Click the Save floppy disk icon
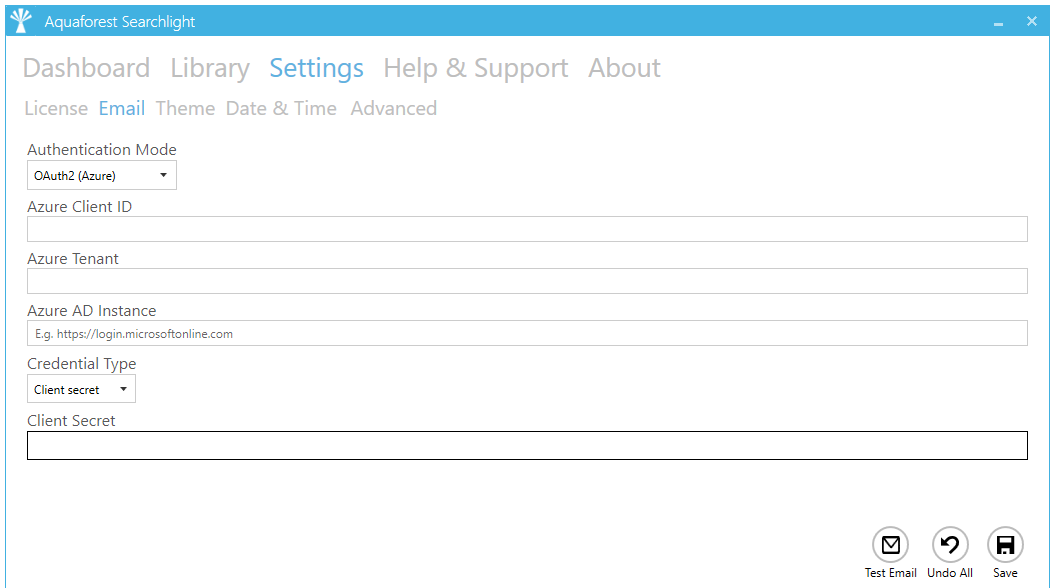The height and width of the screenshot is (588, 1057). pos(1005,545)
